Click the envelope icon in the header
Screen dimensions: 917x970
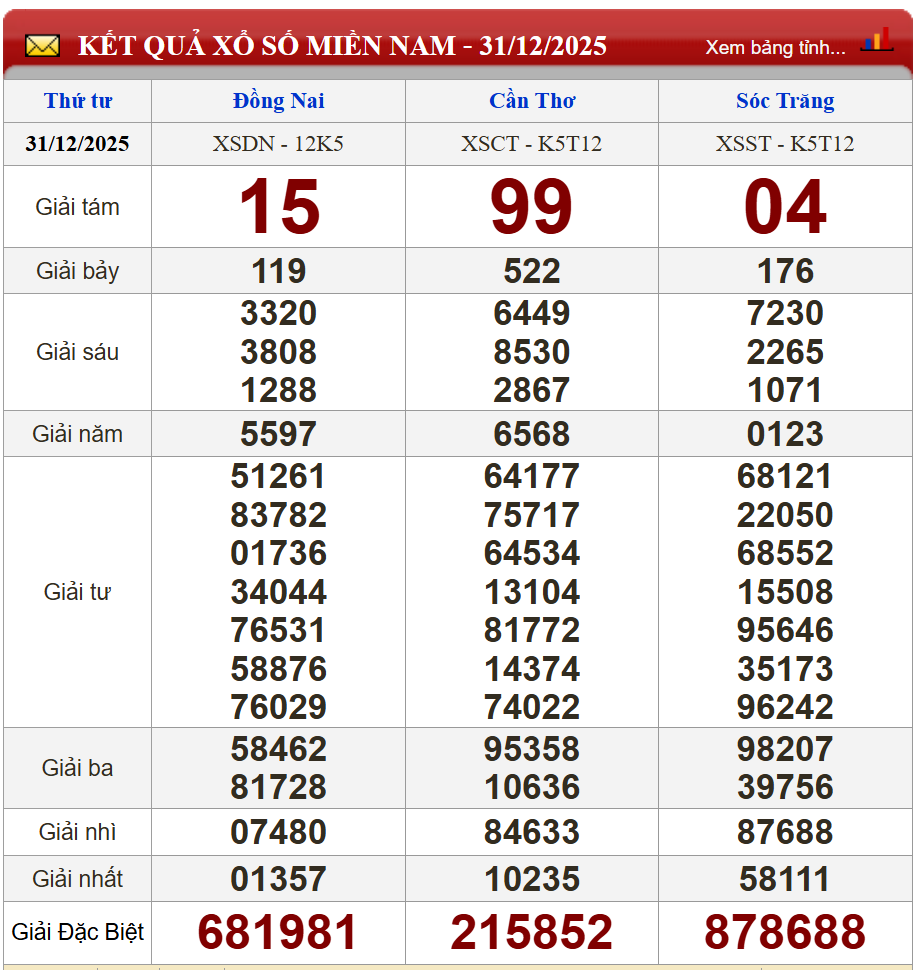(x=42, y=46)
